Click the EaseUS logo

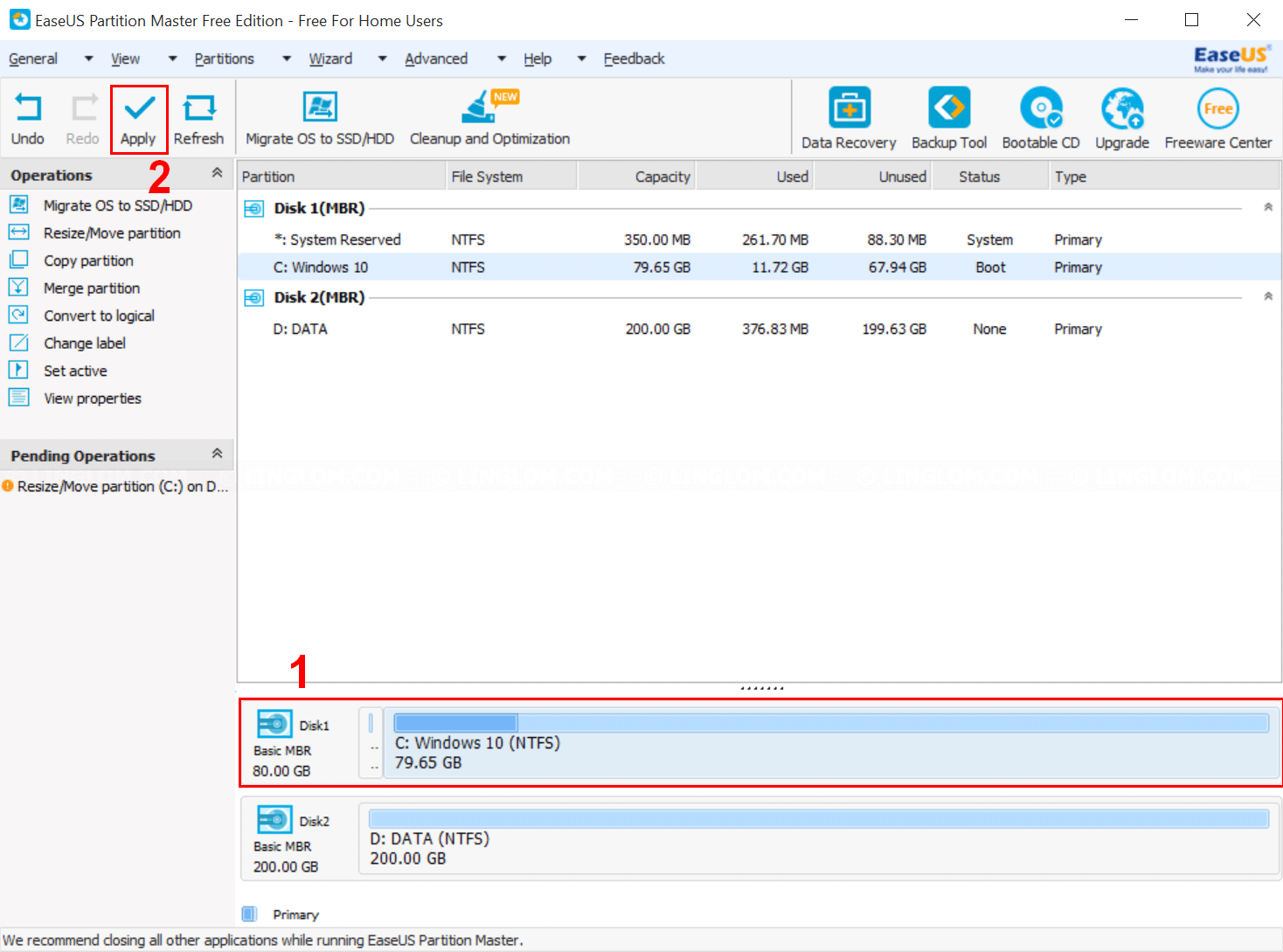tap(1231, 59)
